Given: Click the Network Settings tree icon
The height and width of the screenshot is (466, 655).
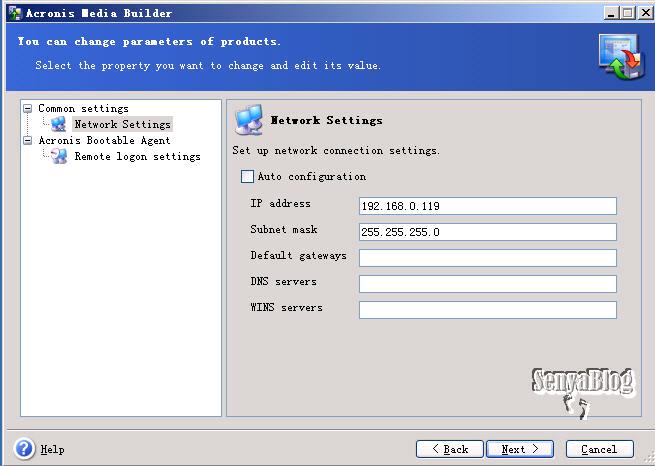Looking at the screenshot, I should click(x=58, y=124).
